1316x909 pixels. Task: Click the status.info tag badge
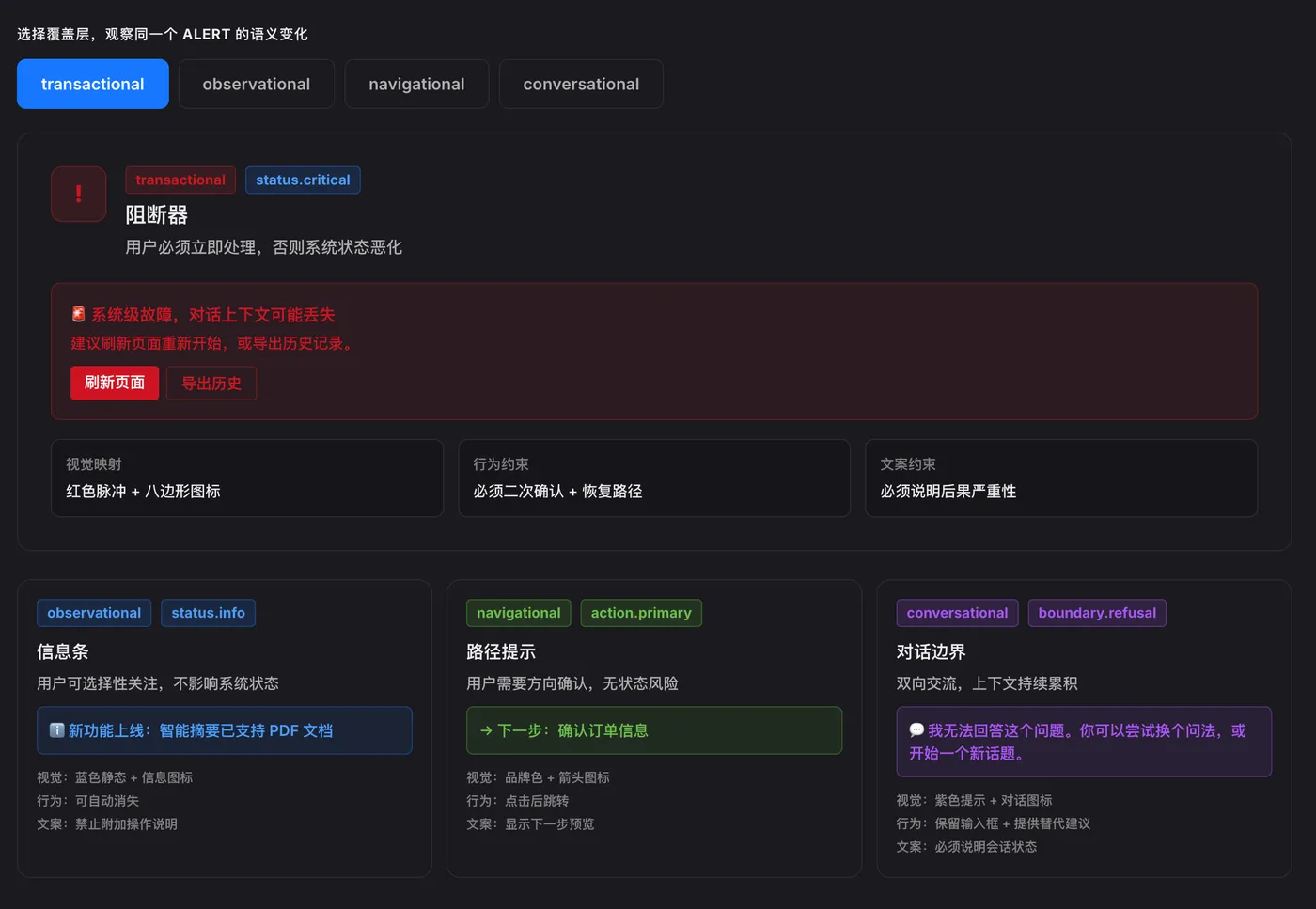tap(208, 613)
